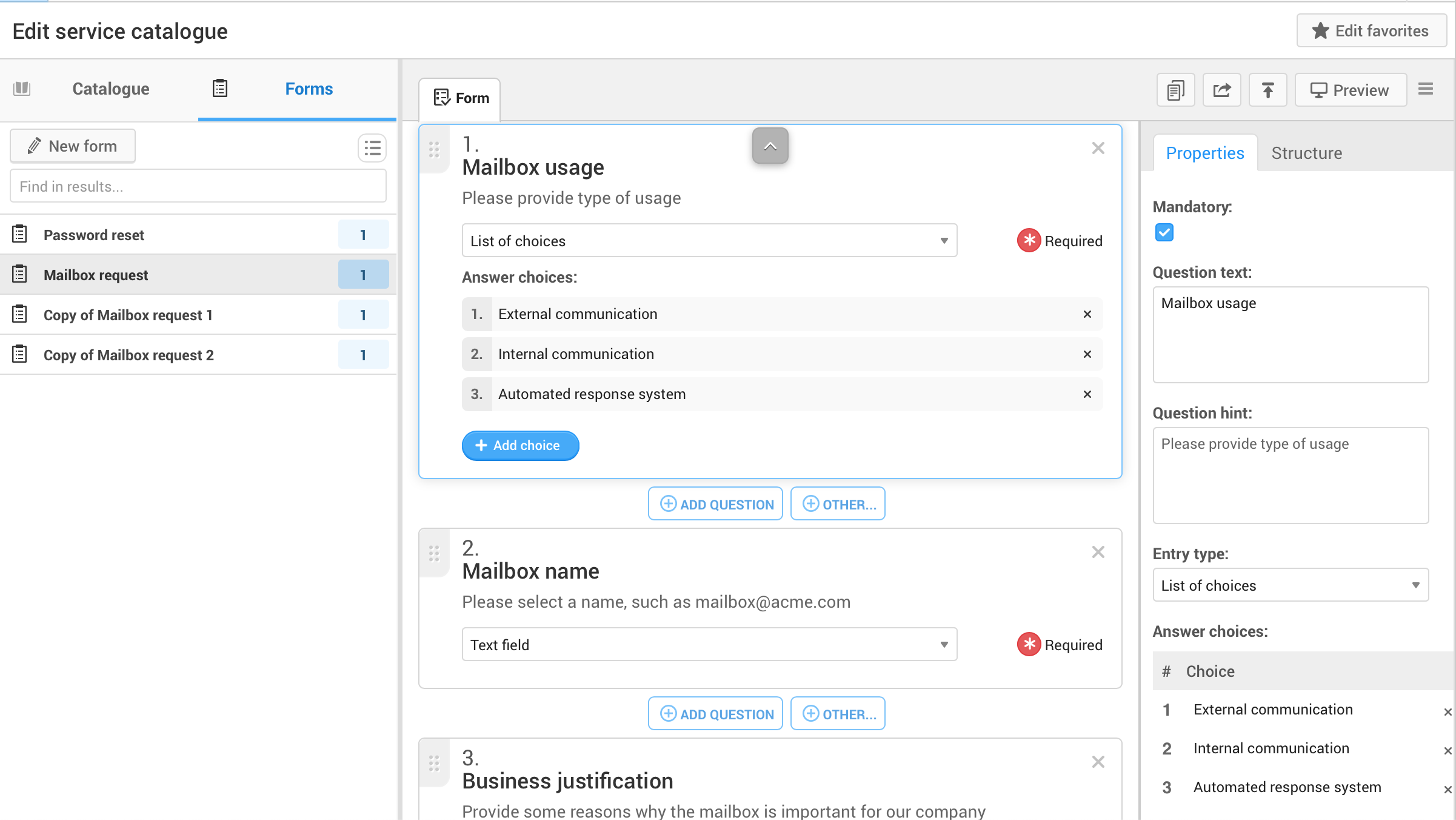Open List of choices dropdown in question 1

point(709,241)
